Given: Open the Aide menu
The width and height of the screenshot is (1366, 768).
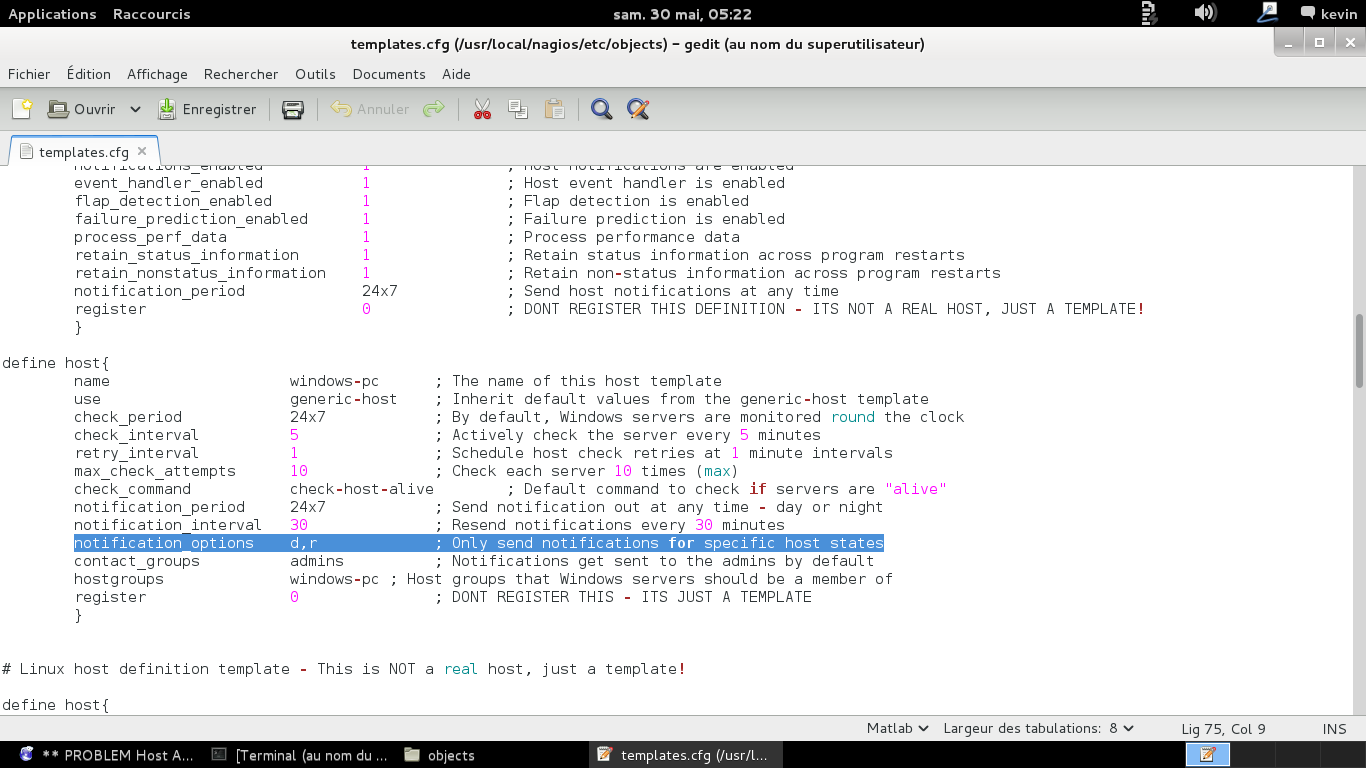Looking at the screenshot, I should (x=456, y=74).
